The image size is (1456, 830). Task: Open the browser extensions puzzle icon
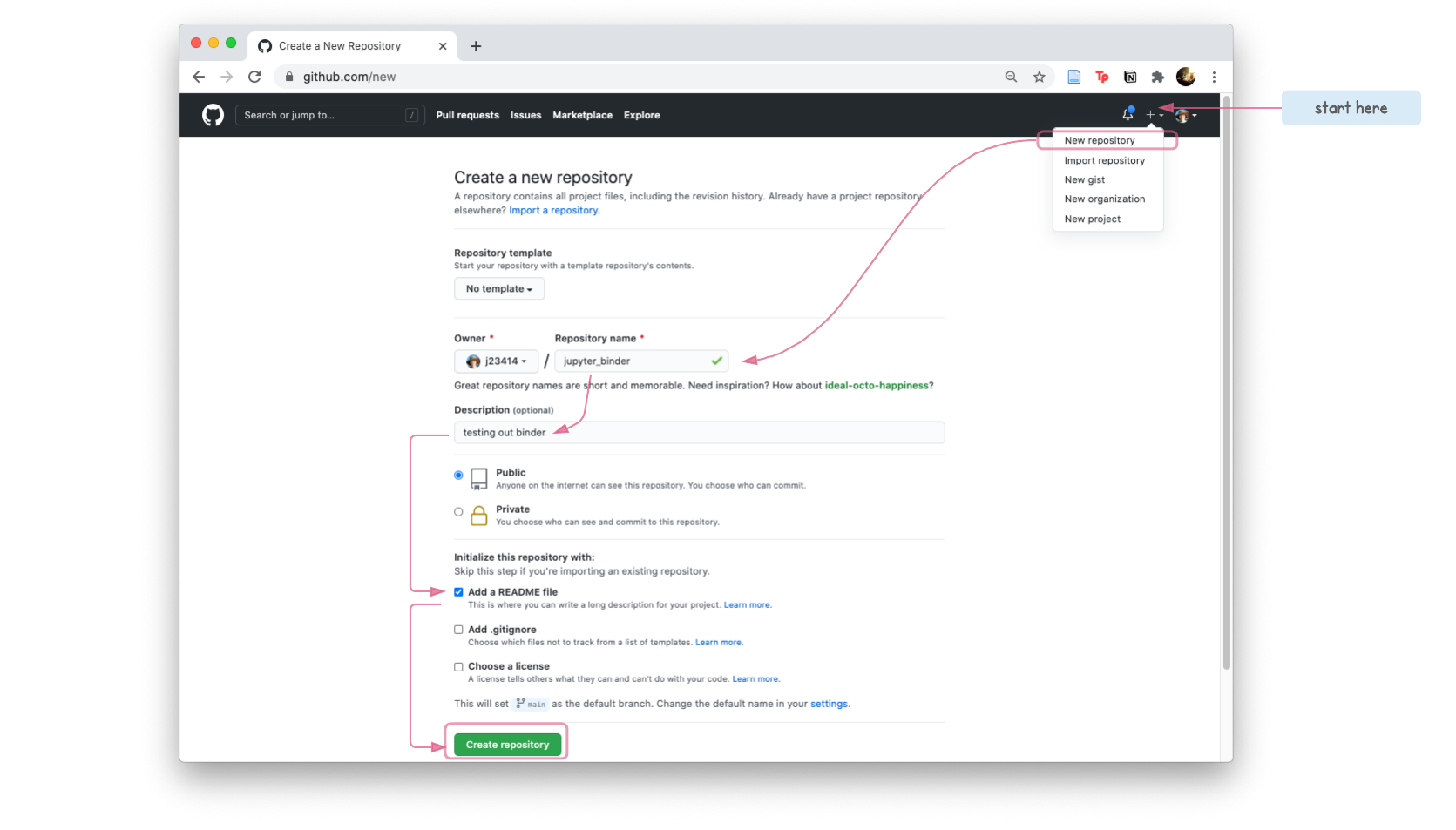click(x=1157, y=77)
